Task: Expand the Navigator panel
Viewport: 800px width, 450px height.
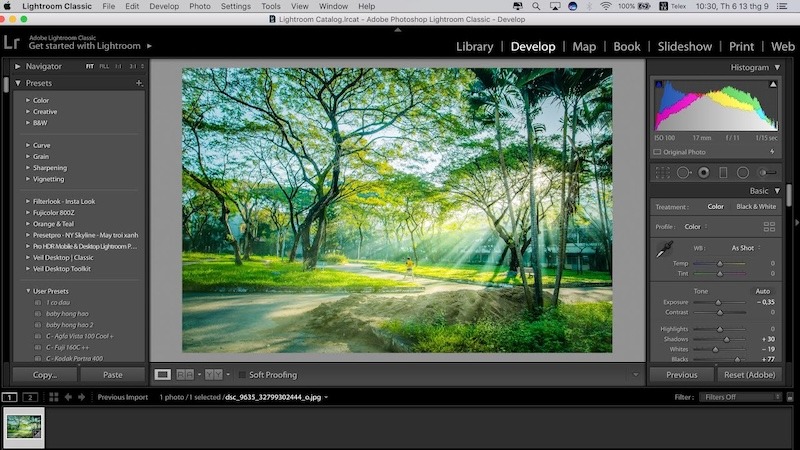Action: 17,66
